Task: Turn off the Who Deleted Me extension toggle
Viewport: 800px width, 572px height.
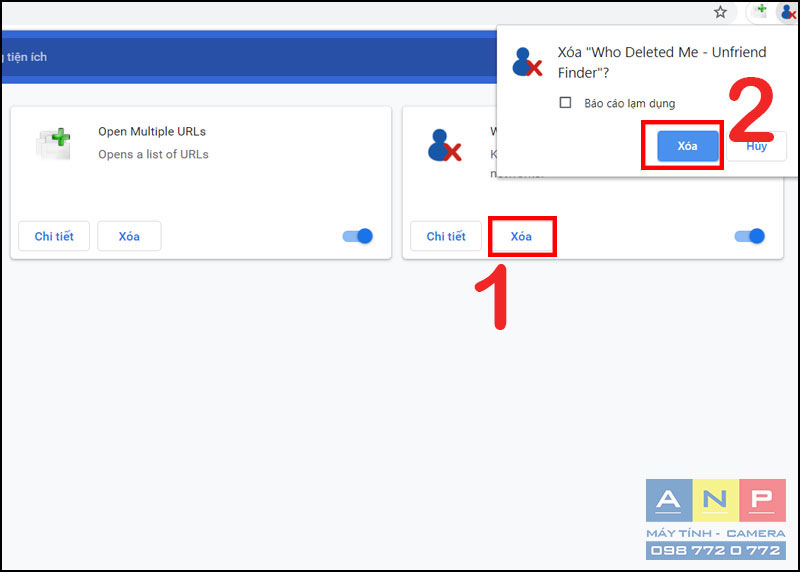Action: click(x=749, y=236)
